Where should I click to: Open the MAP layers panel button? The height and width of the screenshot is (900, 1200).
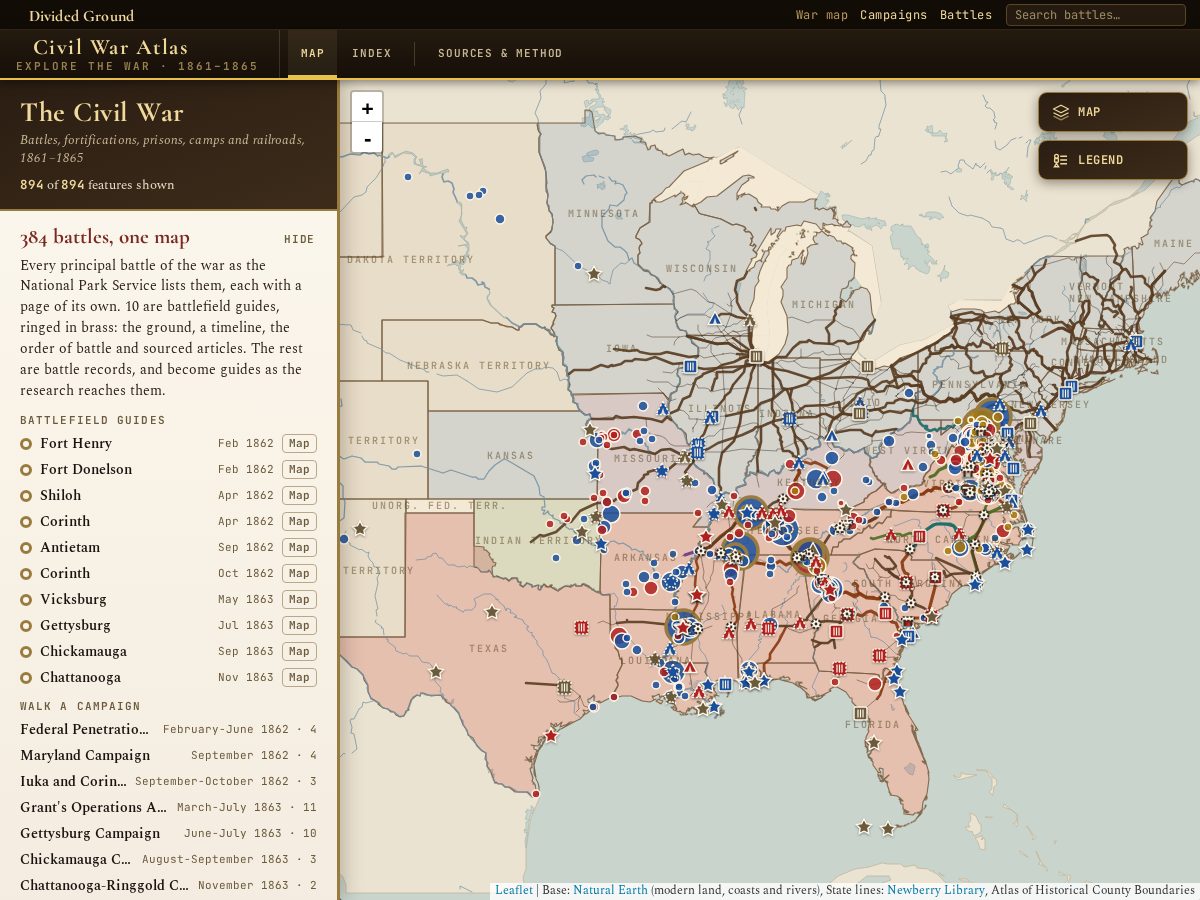(1113, 112)
